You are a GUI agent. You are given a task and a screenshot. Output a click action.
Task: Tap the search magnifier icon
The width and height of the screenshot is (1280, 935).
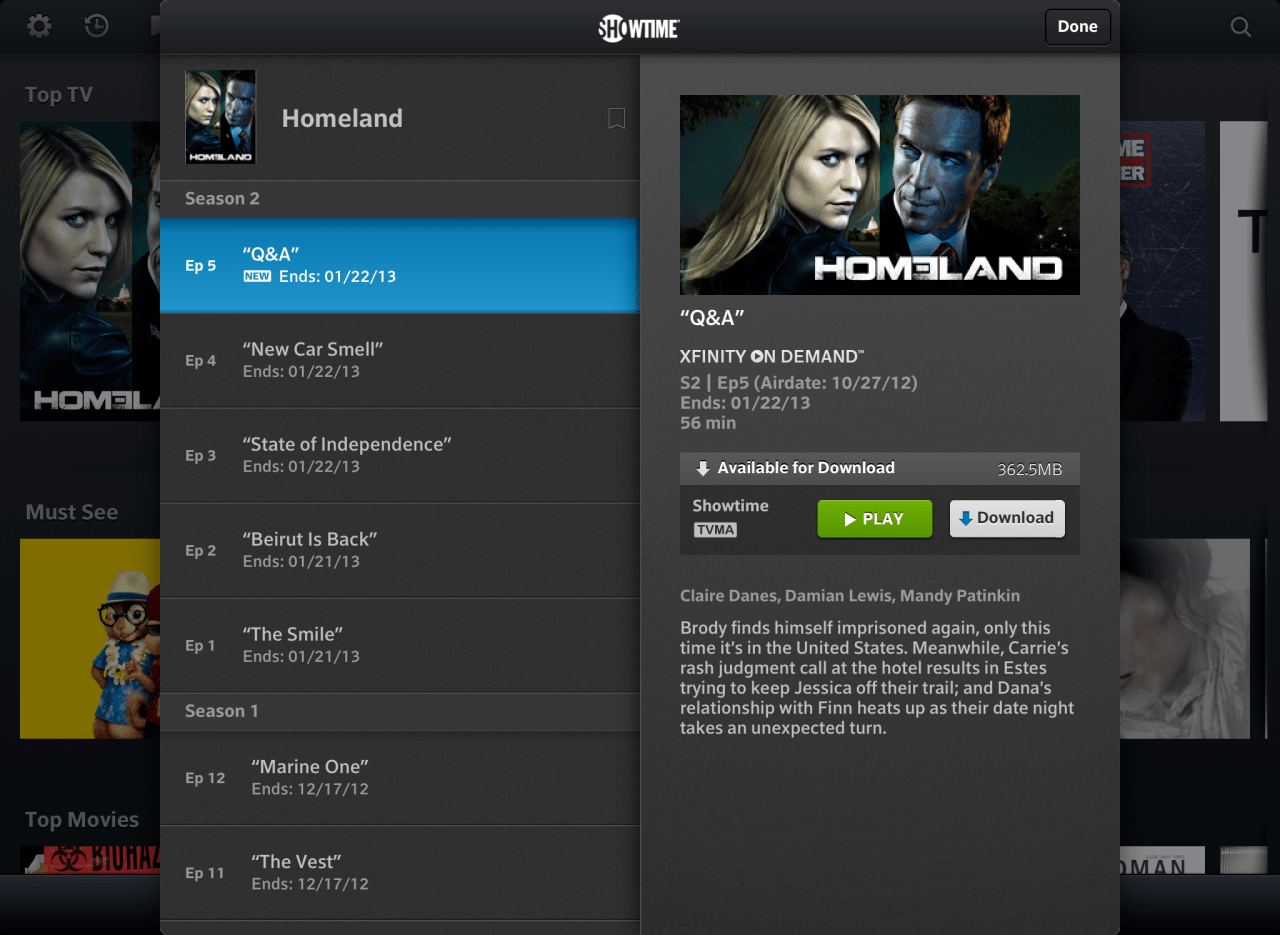pos(1241,27)
